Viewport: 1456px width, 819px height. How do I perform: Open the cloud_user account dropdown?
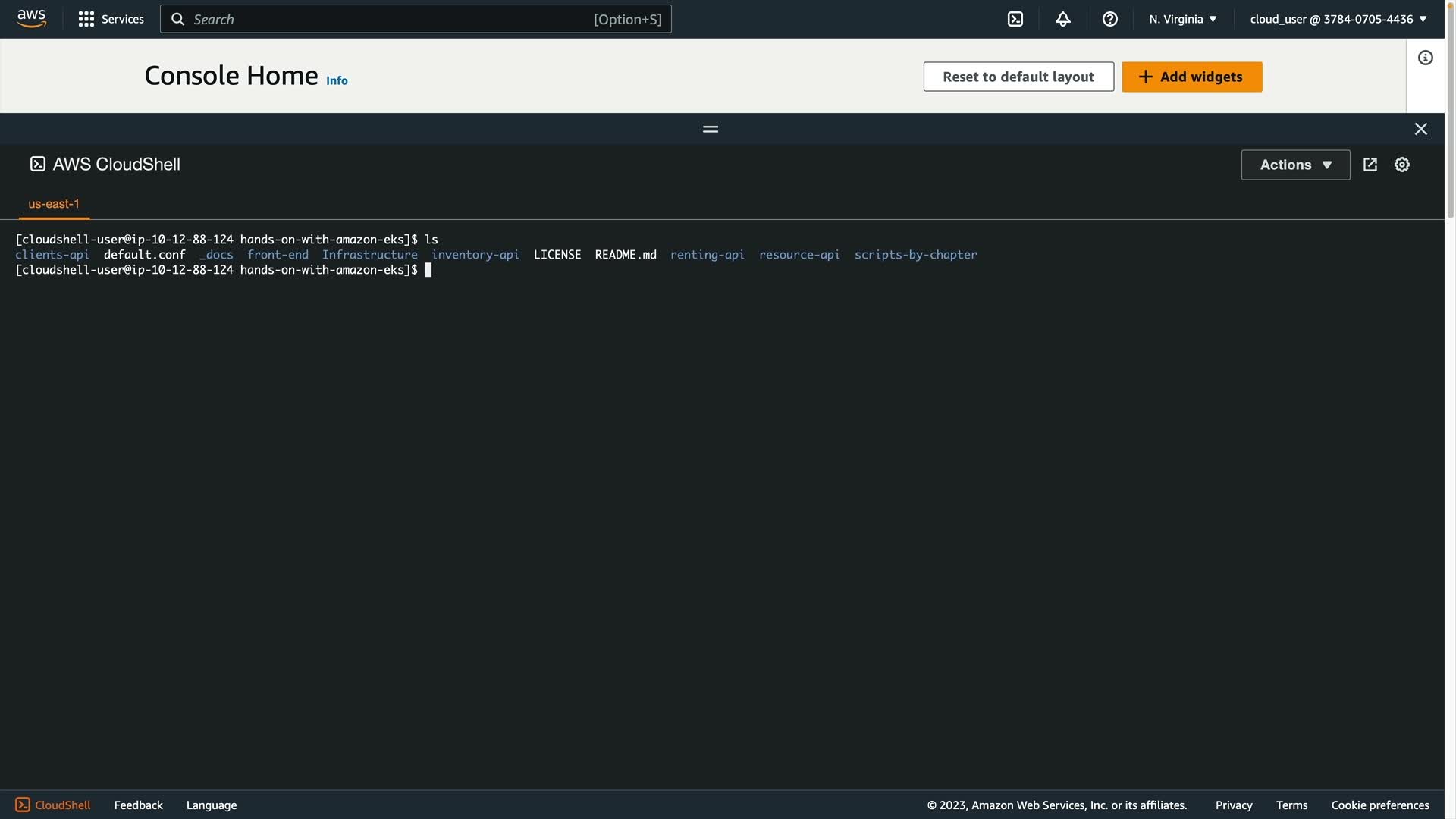pos(1338,19)
